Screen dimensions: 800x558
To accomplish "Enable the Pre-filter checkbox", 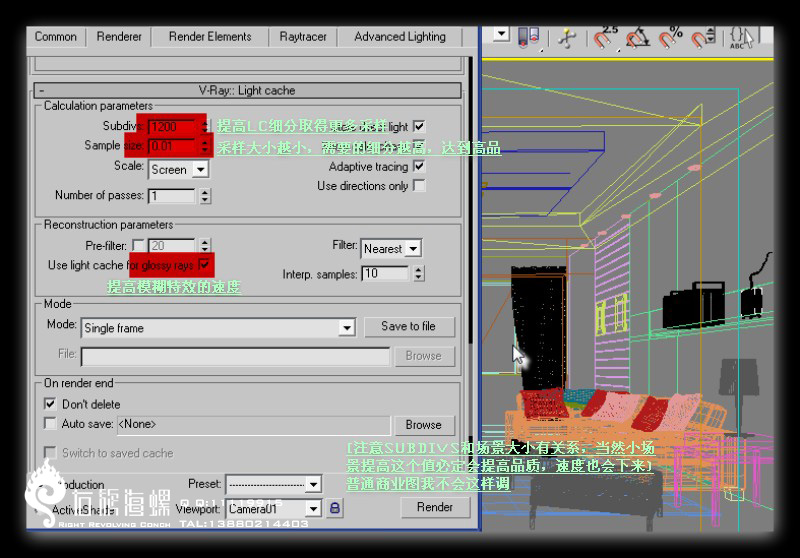I will tap(138, 245).
